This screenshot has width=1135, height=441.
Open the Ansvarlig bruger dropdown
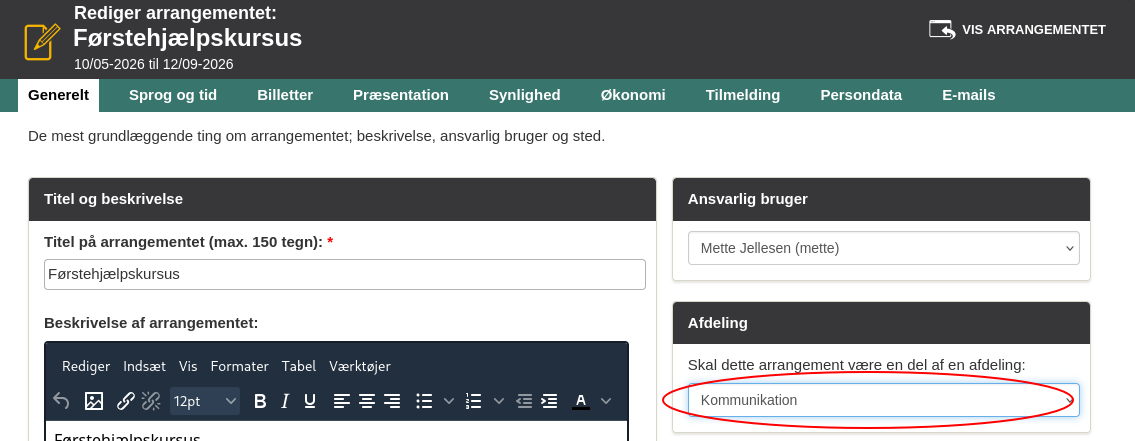click(x=883, y=248)
